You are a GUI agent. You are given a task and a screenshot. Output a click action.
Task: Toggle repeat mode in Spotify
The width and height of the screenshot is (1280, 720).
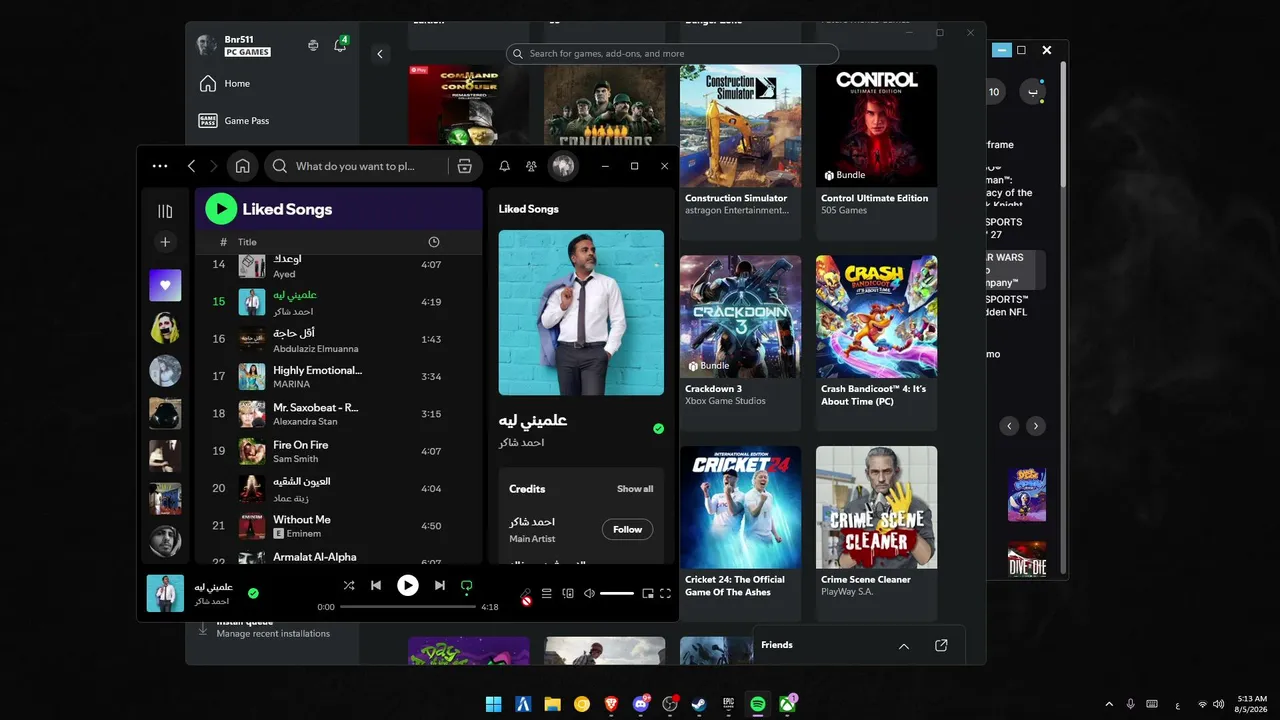pyautogui.click(x=466, y=586)
